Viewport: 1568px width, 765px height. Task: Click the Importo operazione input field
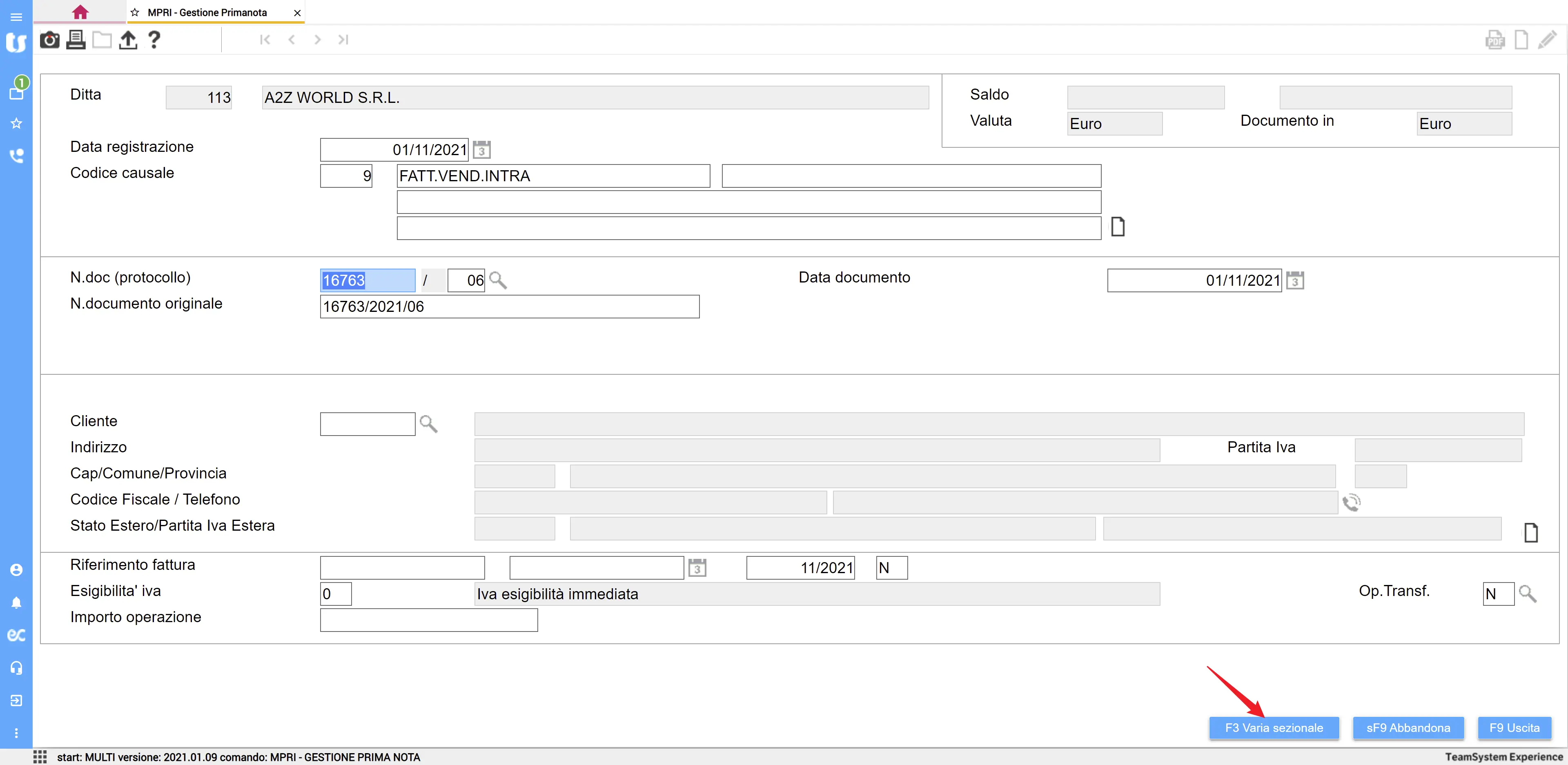428,620
